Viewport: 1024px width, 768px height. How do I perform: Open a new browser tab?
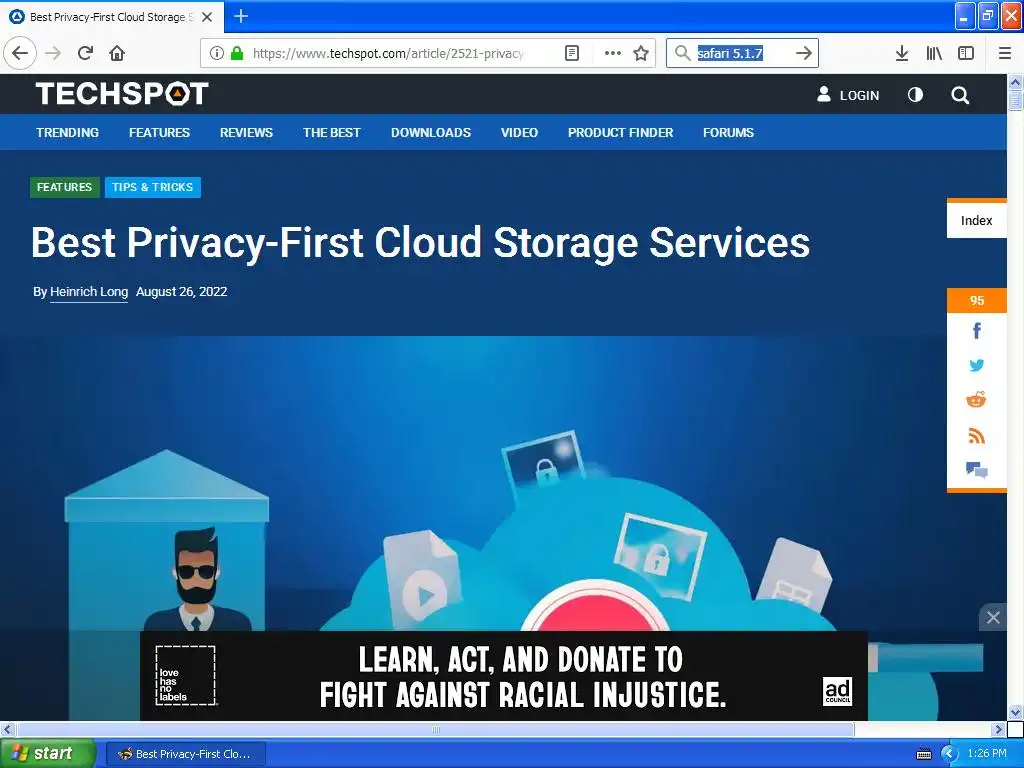click(241, 16)
